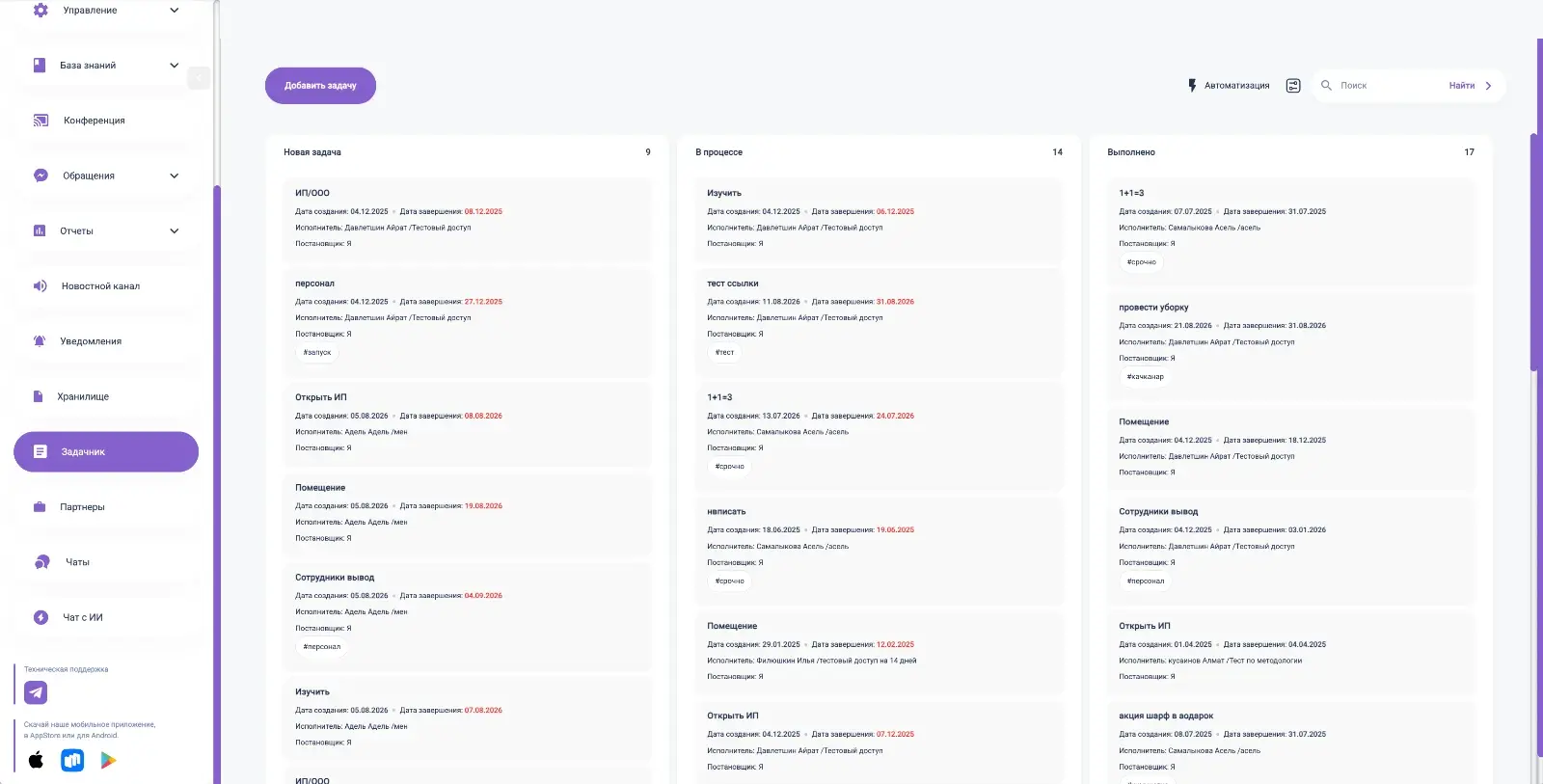Click the В процессе column header
Screen dimensions: 1543x784
point(718,152)
